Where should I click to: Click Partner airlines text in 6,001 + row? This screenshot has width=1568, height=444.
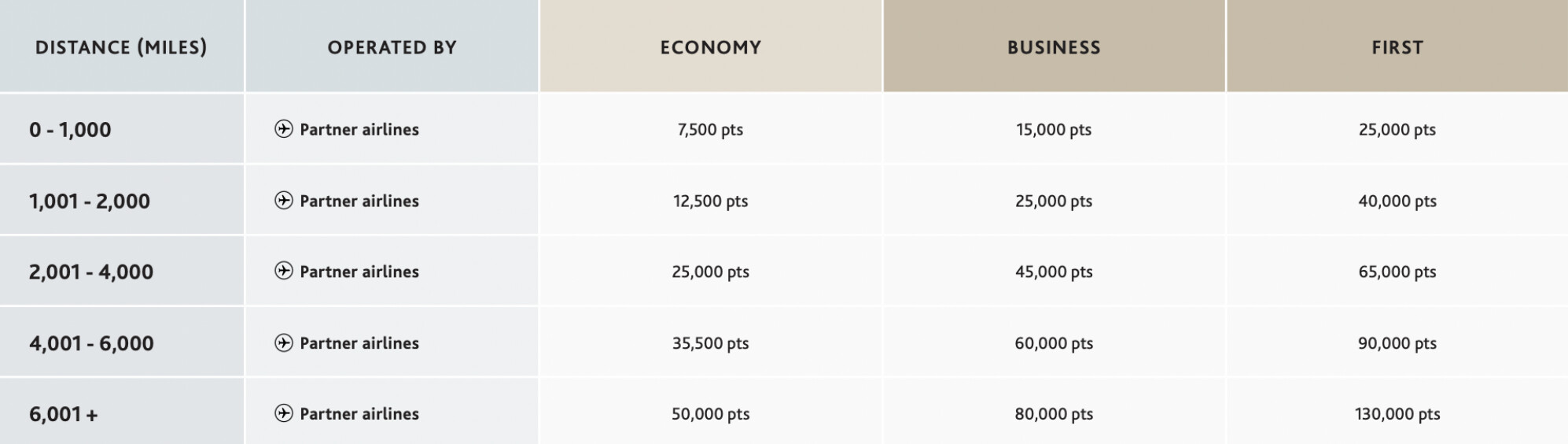(x=359, y=414)
